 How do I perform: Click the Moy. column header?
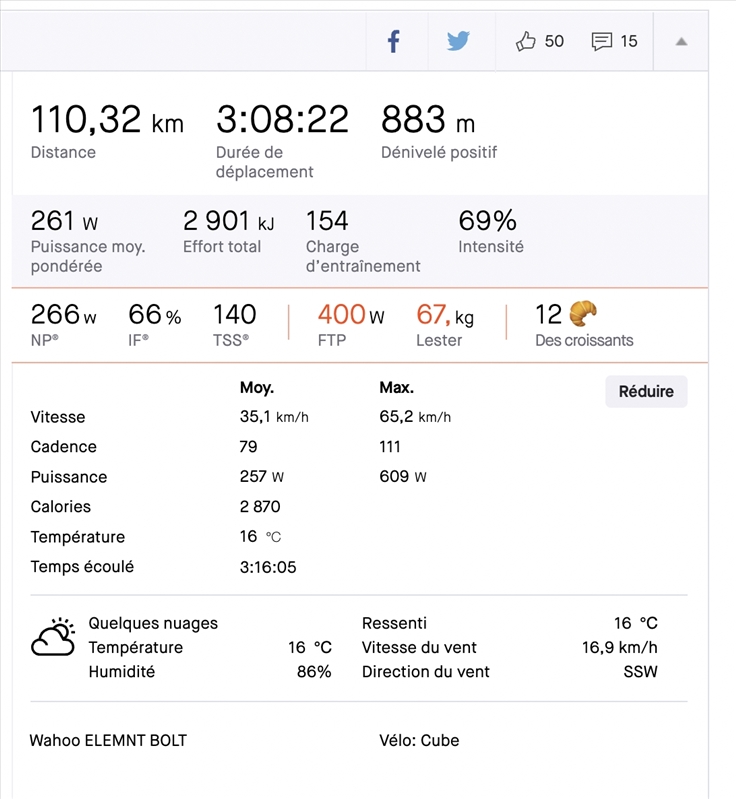click(x=257, y=388)
